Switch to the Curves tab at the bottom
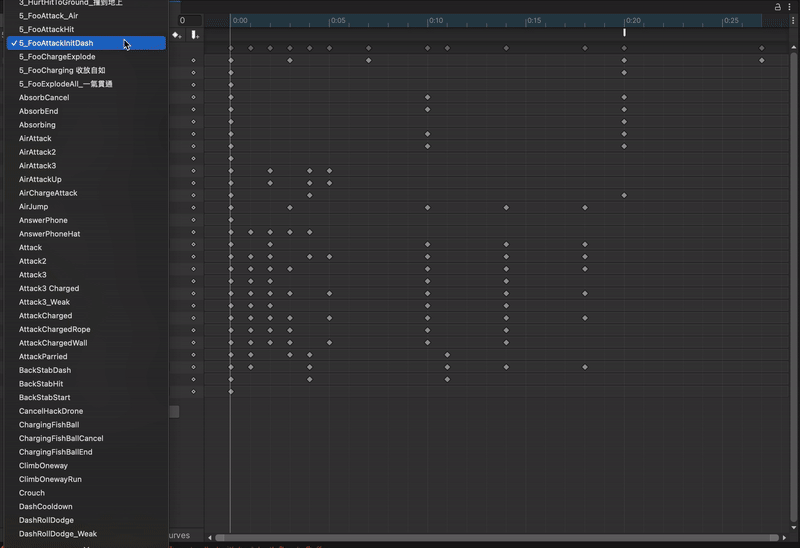Viewport: 800px width, 548px height. click(178, 536)
